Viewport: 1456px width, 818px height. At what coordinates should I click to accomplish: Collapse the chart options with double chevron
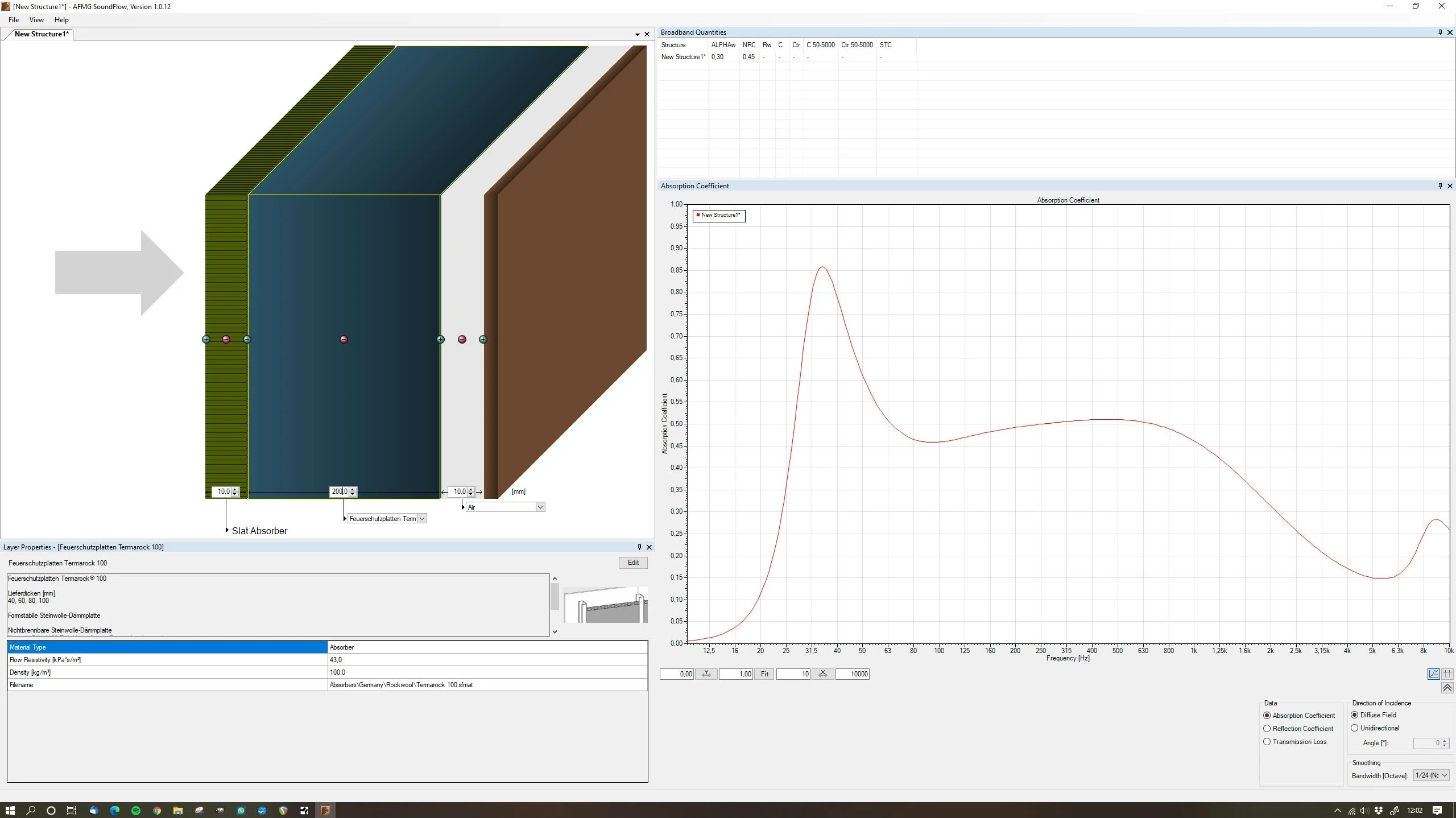1447,688
